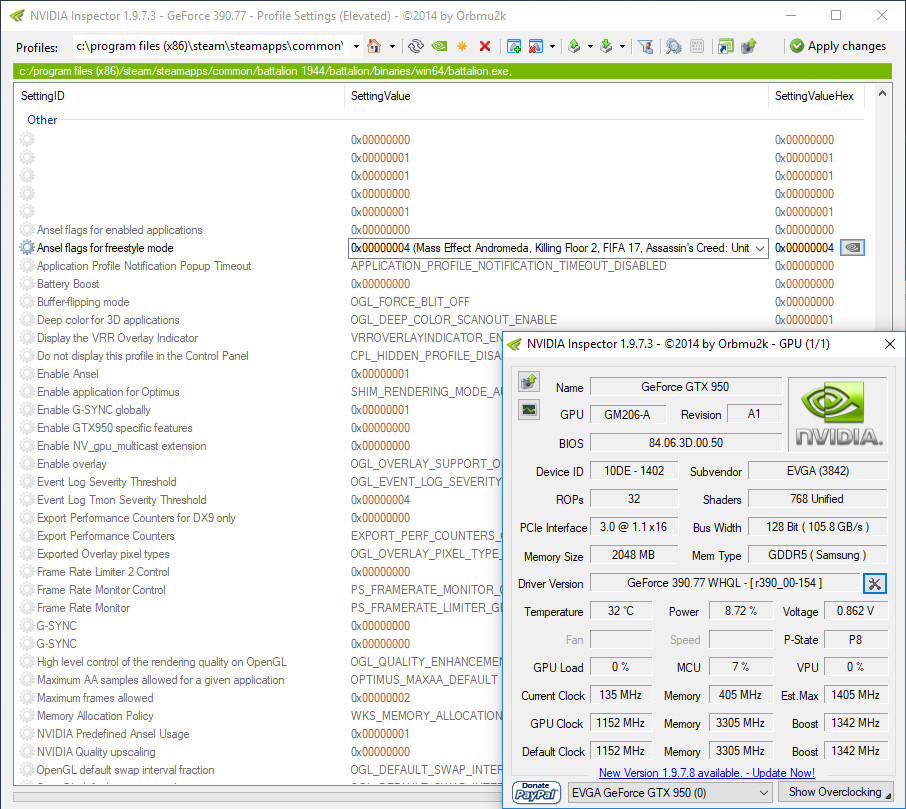Image resolution: width=906 pixels, height=809 pixels.
Task: Click the green battalion.exe application path bar
Action: tap(452, 71)
